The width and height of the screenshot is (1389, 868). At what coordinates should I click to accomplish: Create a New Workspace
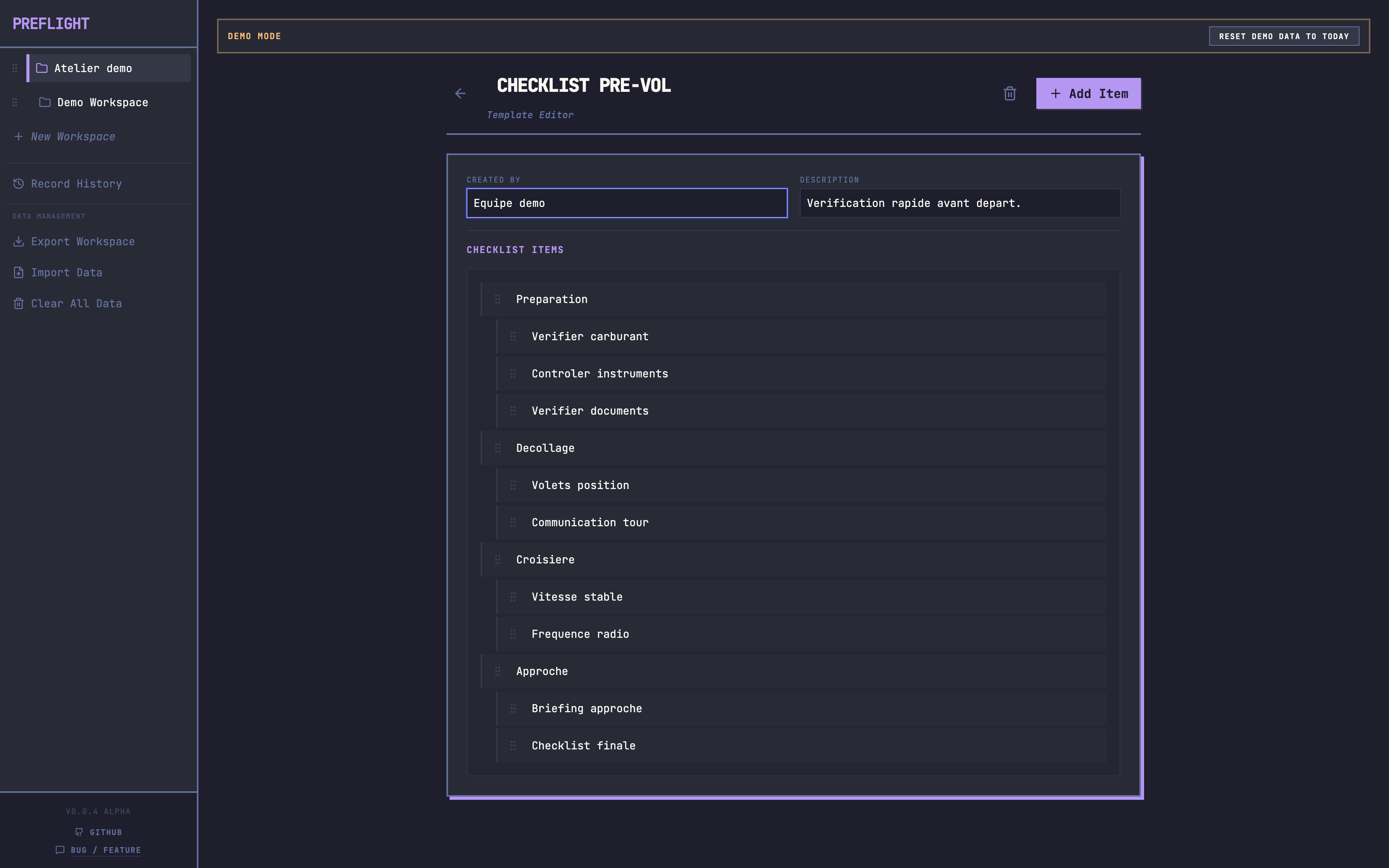click(x=72, y=137)
